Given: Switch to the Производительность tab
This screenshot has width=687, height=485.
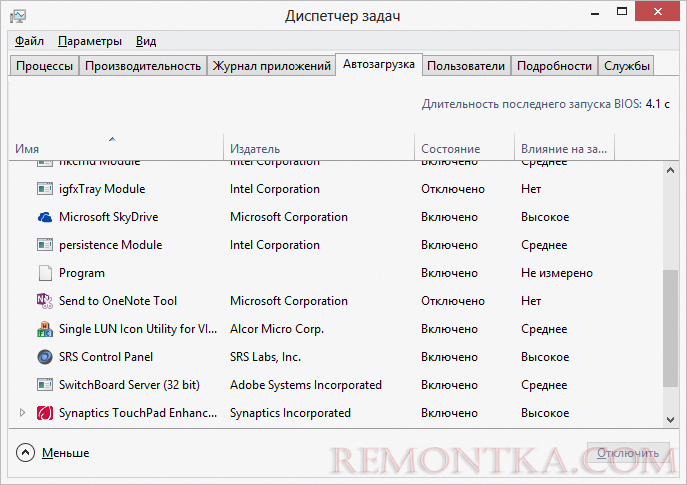Looking at the screenshot, I should tap(143, 66).
